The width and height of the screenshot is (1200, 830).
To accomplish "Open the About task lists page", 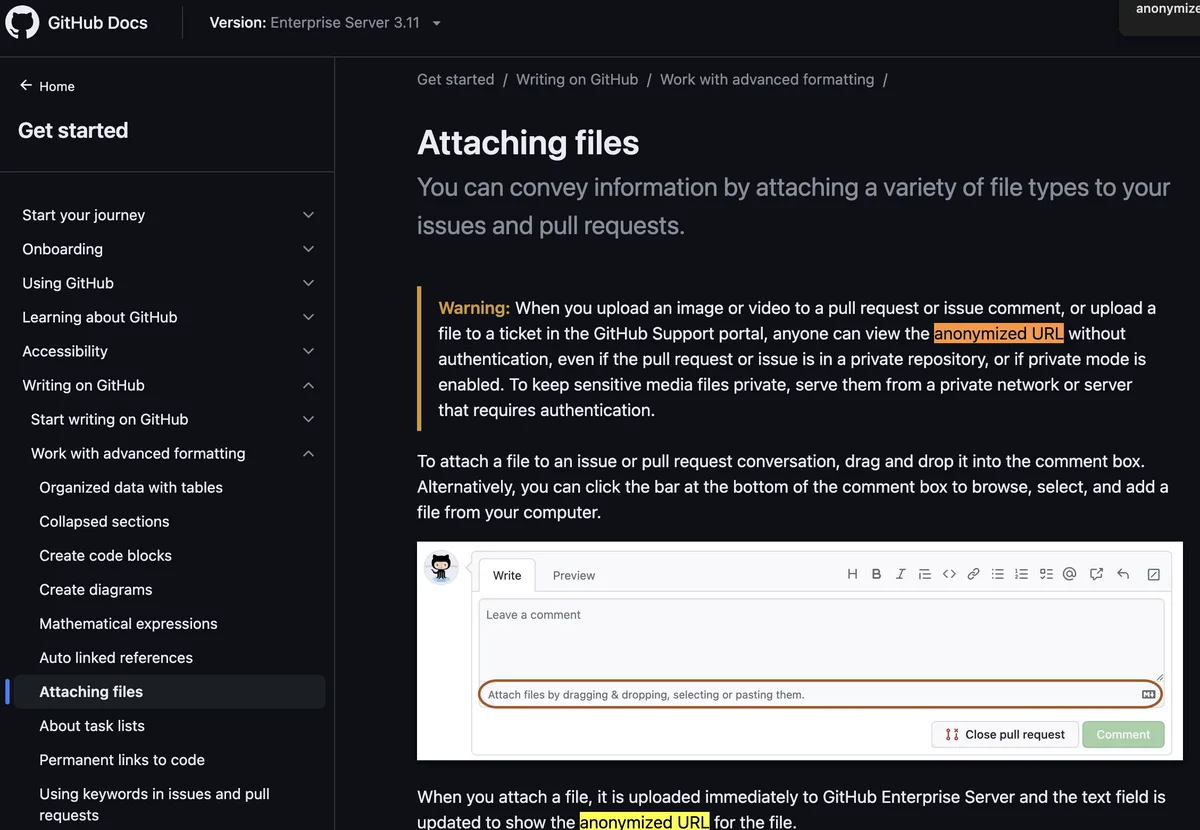I will pos(92,725).
